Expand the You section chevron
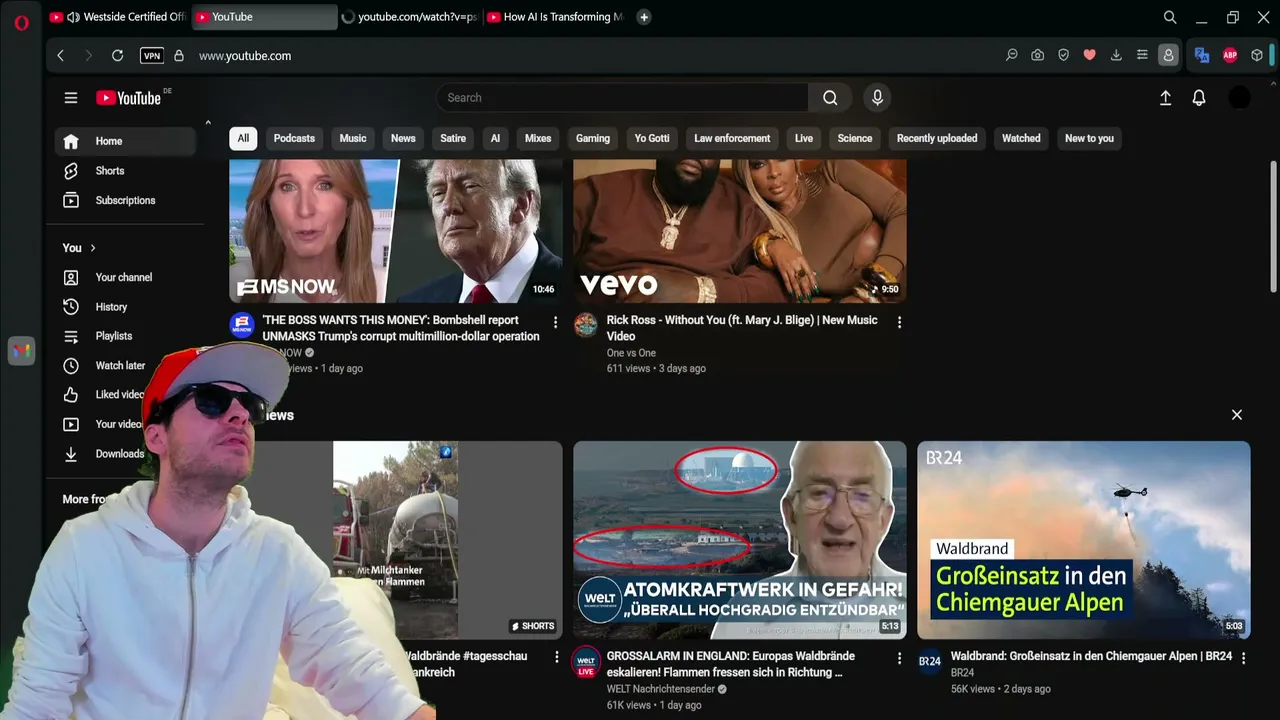 click(x=93, y=248)
